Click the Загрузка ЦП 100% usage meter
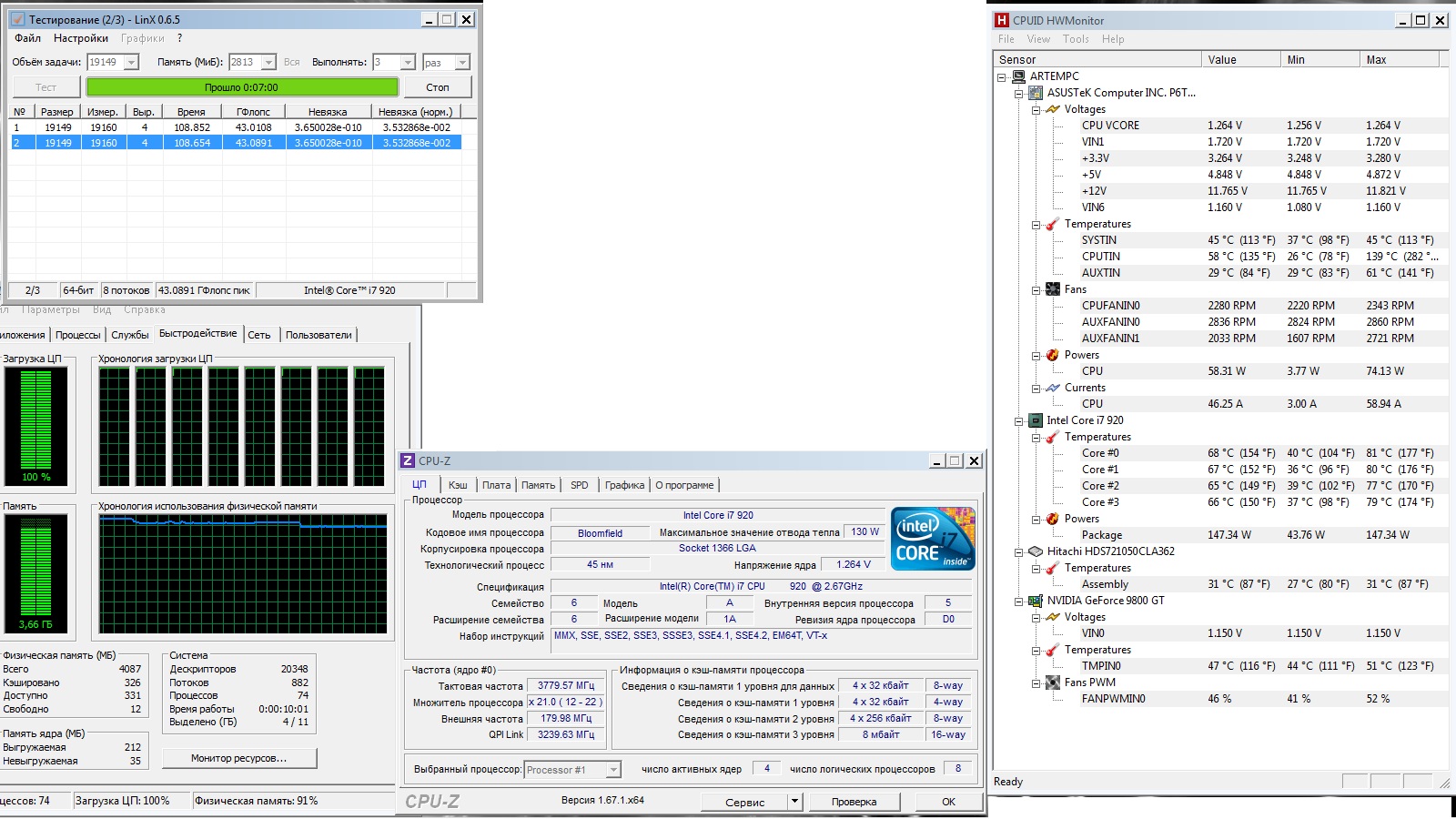This screenshot has width=1456, height=819. (x=35, y=426)
